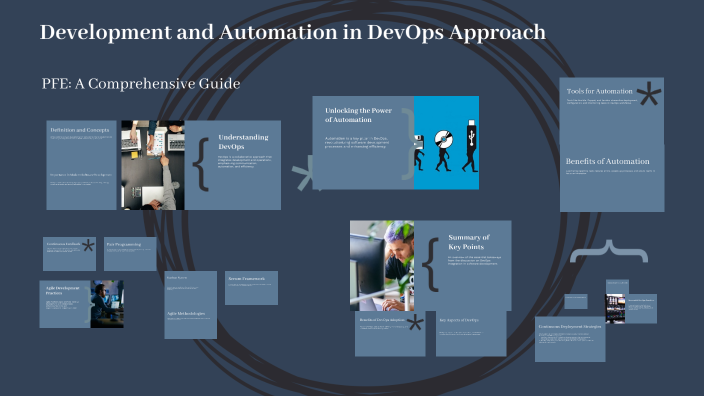Click the 'Importance in Modern Software Development' subheading
This screenshot has width=704, height=396.
(81, 175)
